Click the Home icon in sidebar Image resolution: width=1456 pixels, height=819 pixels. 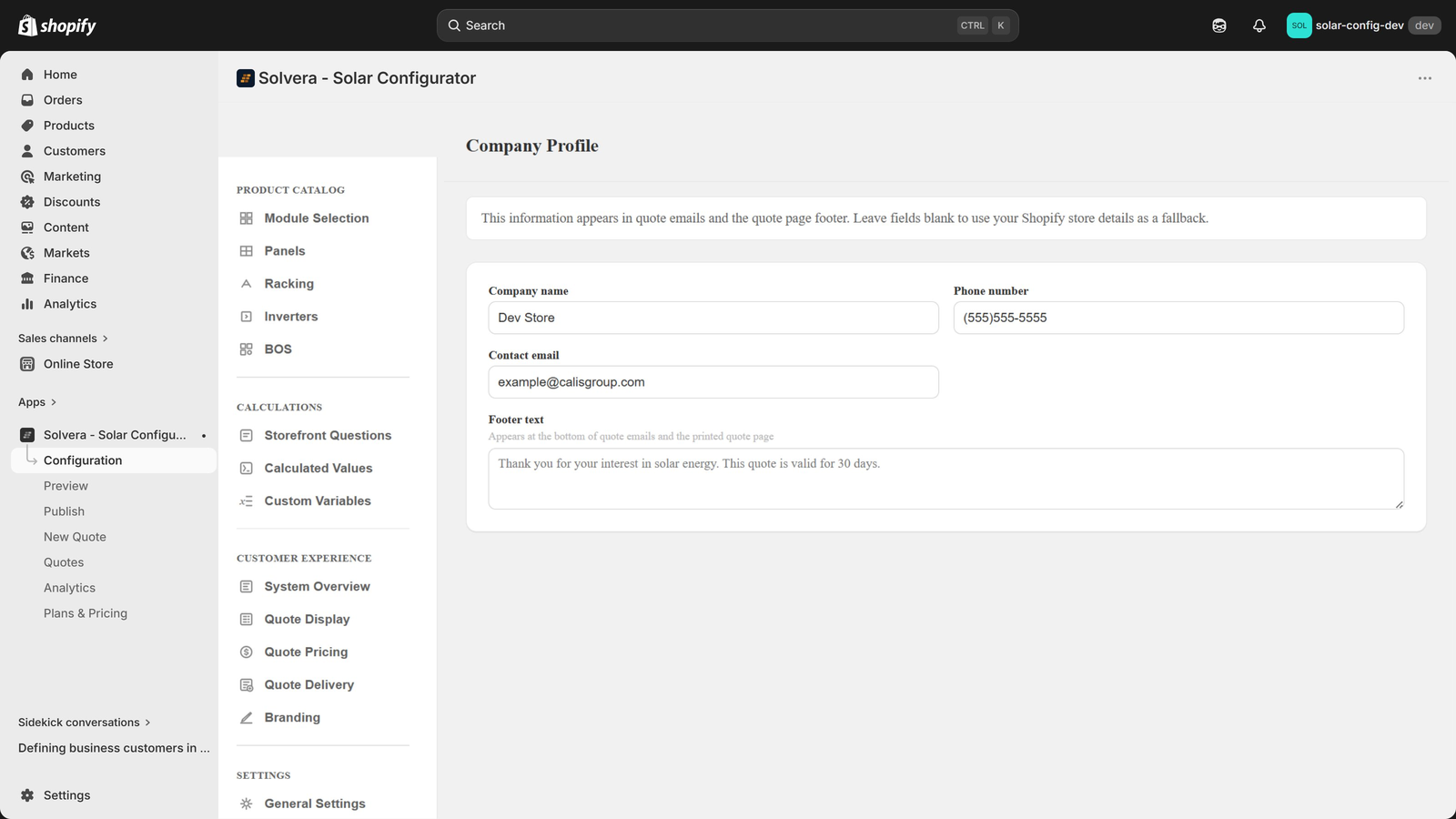coord(27,75)
